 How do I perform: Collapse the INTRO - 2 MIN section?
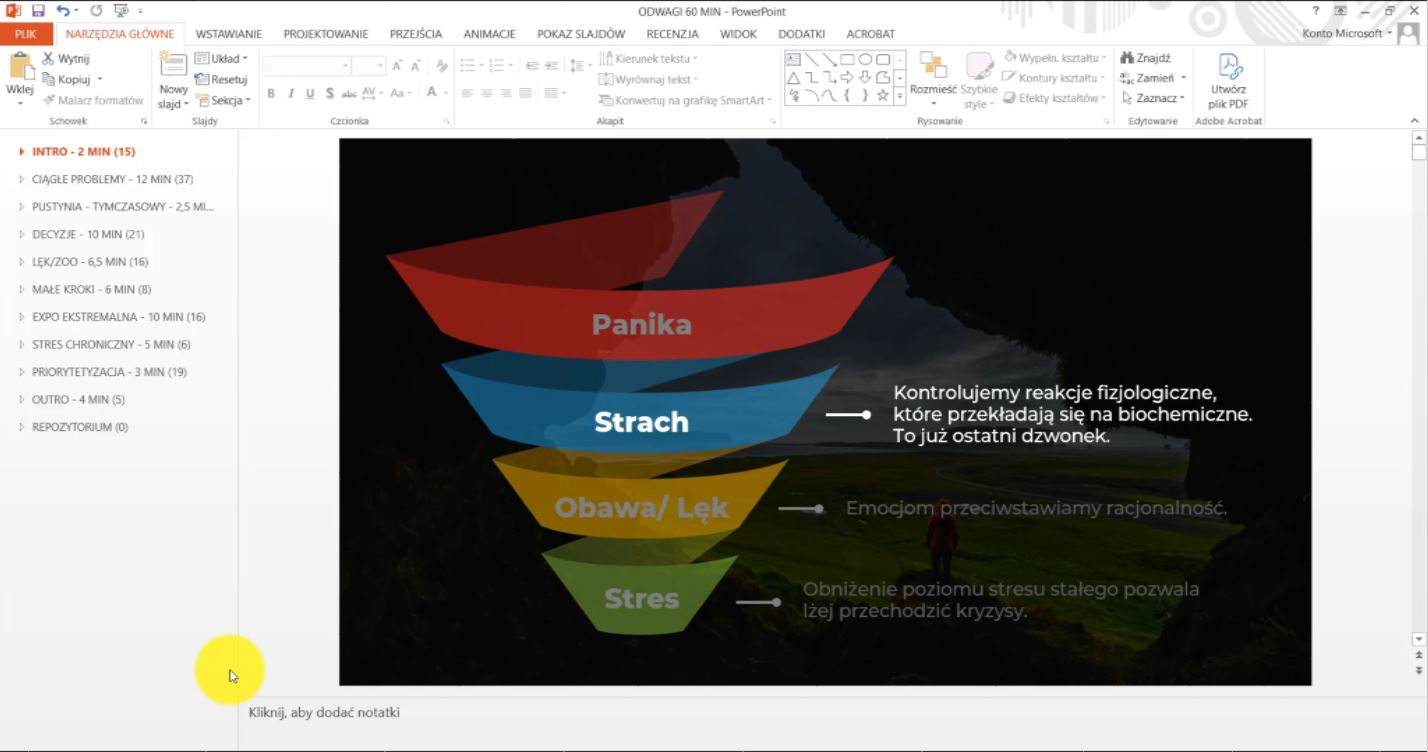coord(22,152)
